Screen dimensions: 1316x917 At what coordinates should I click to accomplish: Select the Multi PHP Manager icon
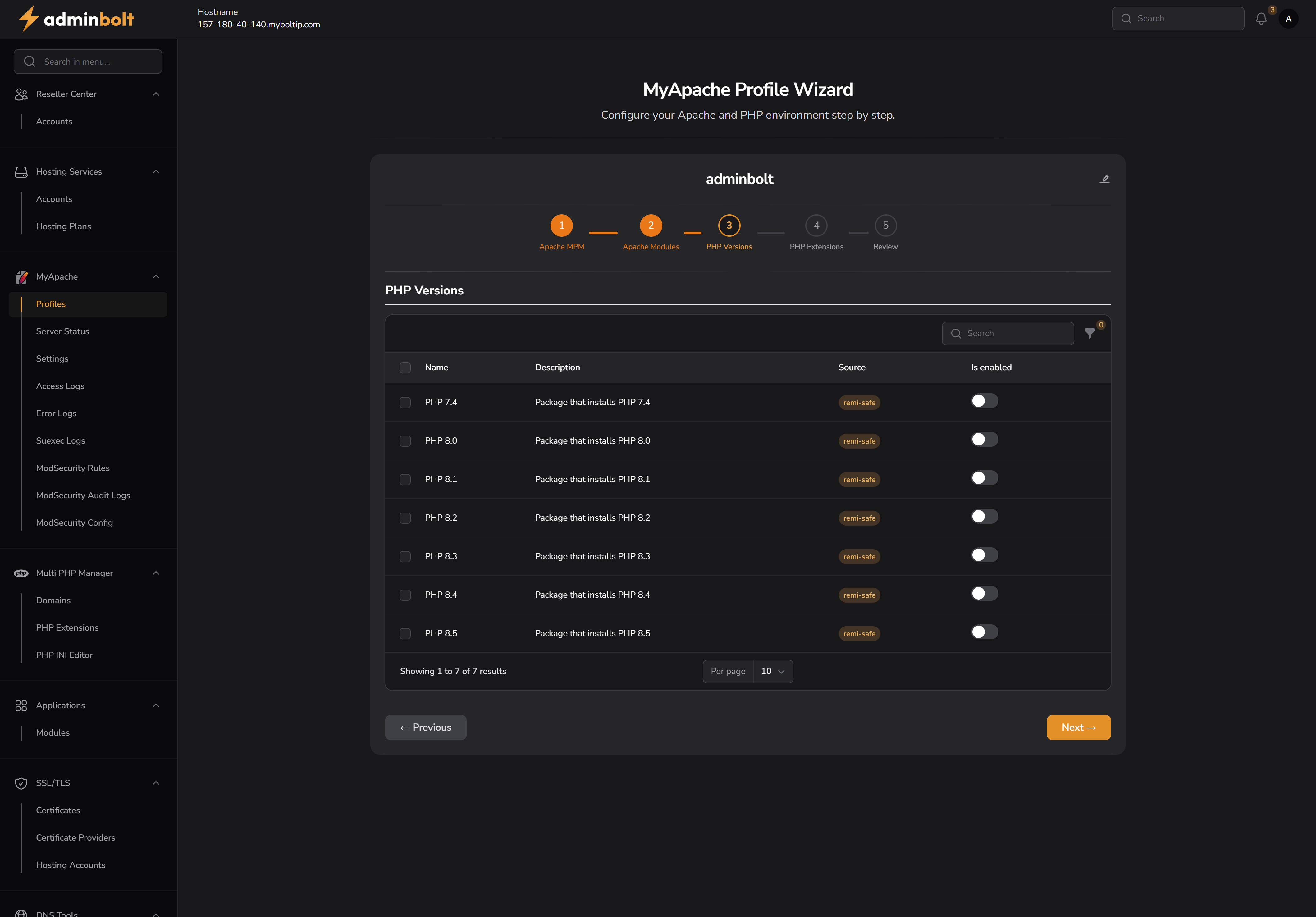coord(21,573)
